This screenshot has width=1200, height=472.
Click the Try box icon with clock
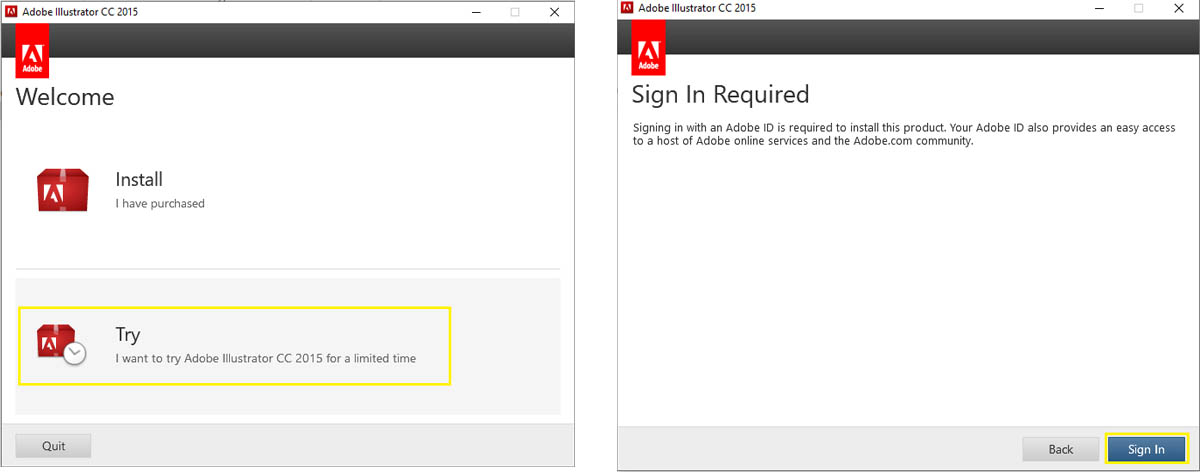click(62, 344)
